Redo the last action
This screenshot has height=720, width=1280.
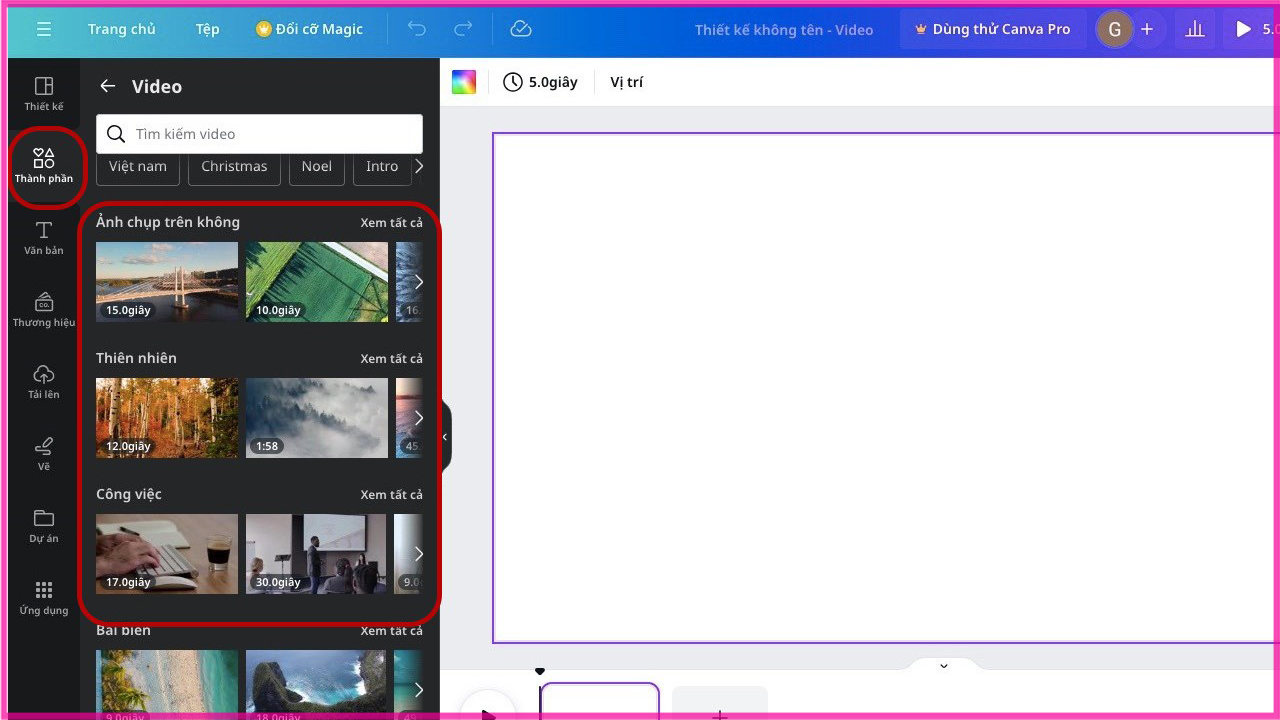click(x=463, y=29)
